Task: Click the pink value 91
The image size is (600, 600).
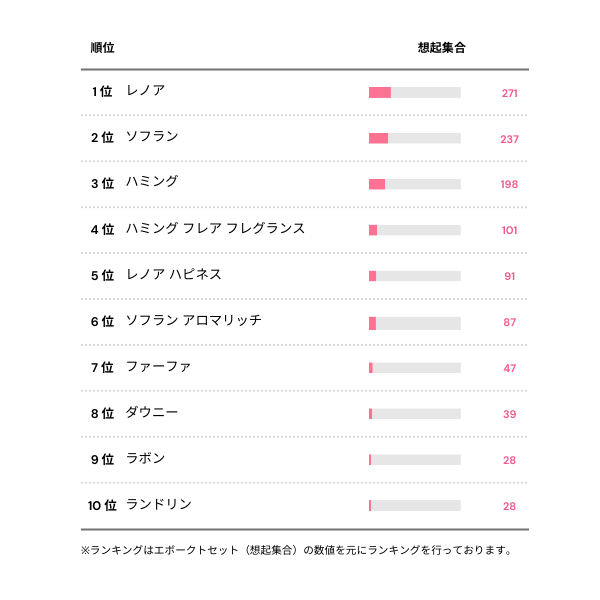Action: [509, 277]
